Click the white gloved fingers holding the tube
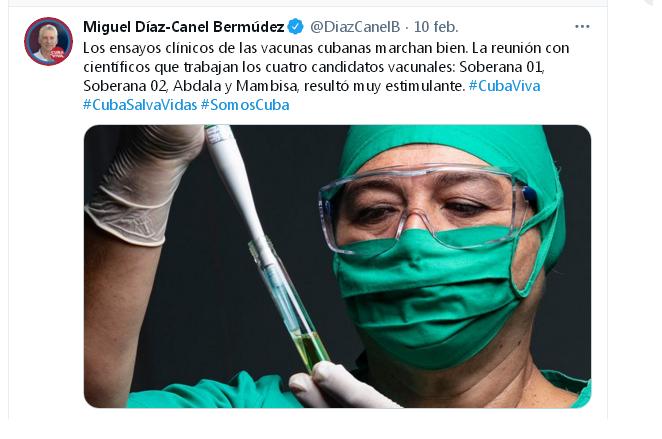The width and height of the screenshot is (662, 439). (x=336, y=384)
